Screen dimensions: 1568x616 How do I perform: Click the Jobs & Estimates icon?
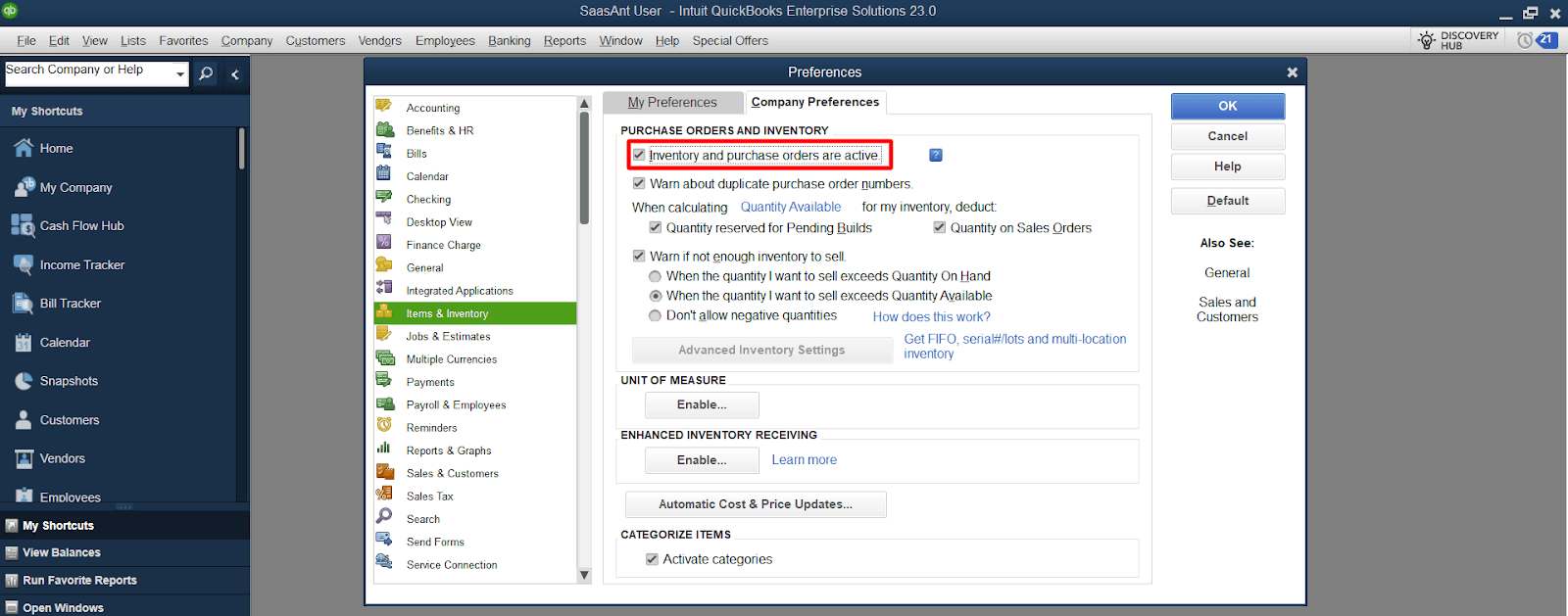[384, 334]
